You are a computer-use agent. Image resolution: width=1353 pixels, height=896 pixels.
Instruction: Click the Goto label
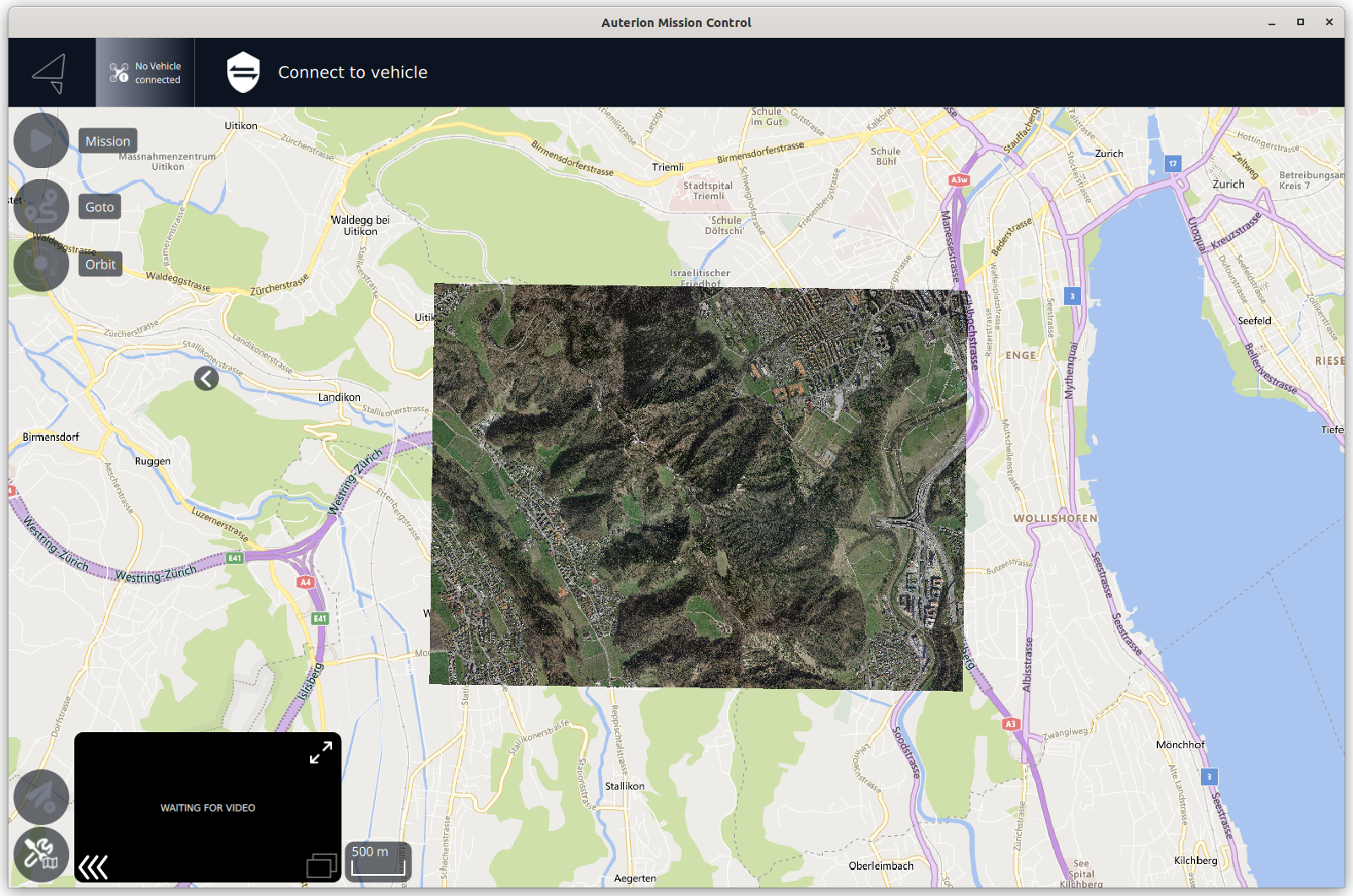100,207
